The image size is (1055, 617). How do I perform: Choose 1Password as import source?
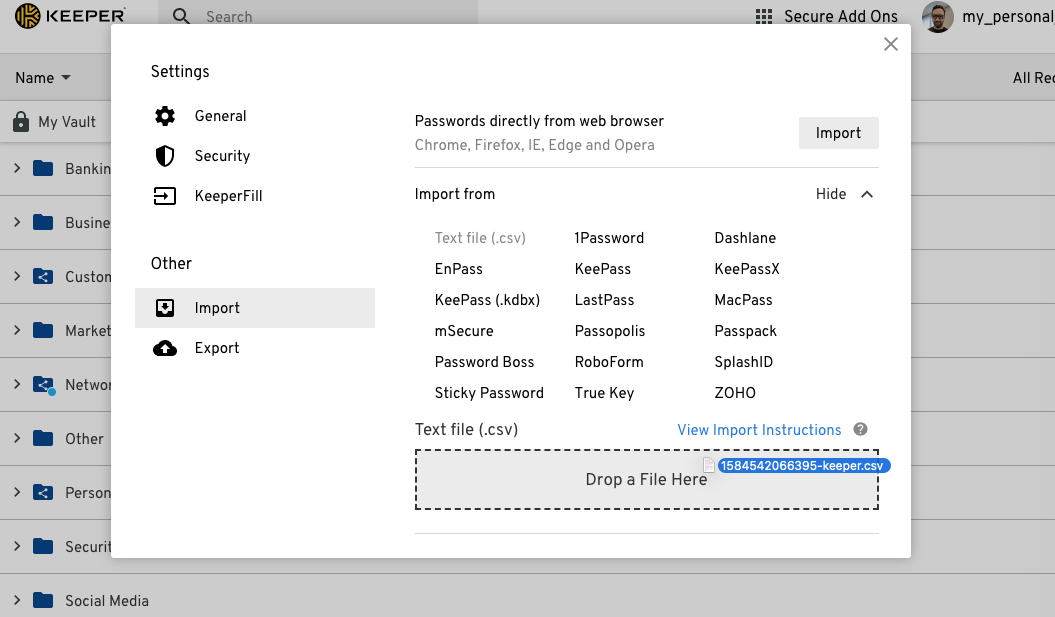coord(609,238)
